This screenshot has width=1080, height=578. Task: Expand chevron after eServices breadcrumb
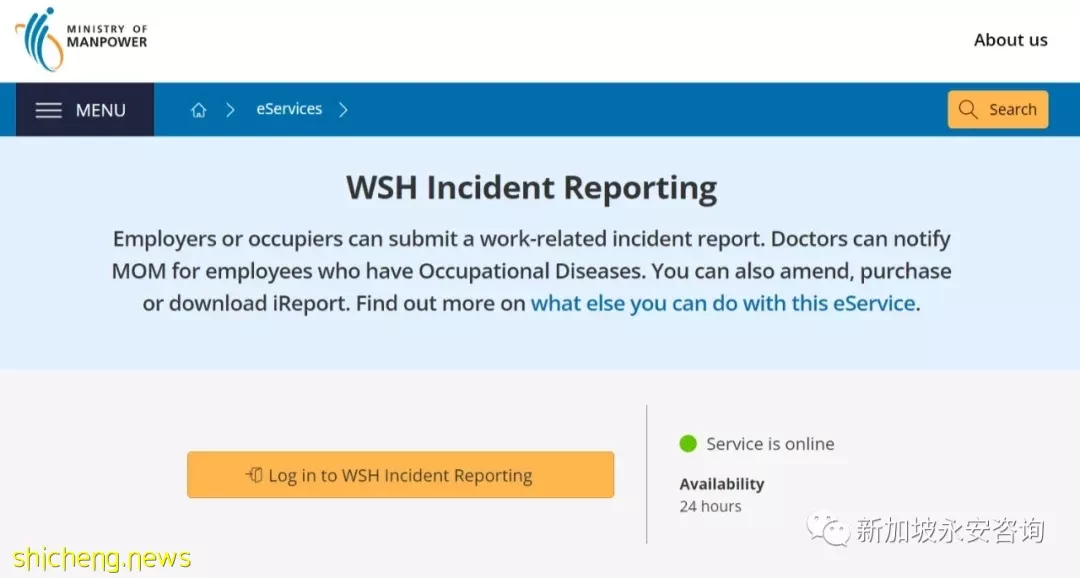coord(343,110)
